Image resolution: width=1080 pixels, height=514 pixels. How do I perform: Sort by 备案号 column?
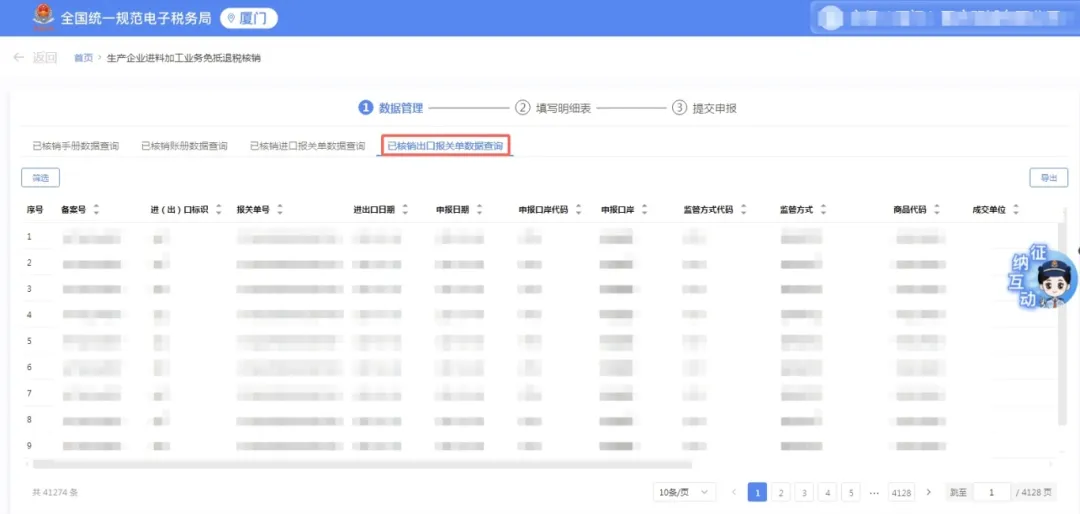click(96, 210)
